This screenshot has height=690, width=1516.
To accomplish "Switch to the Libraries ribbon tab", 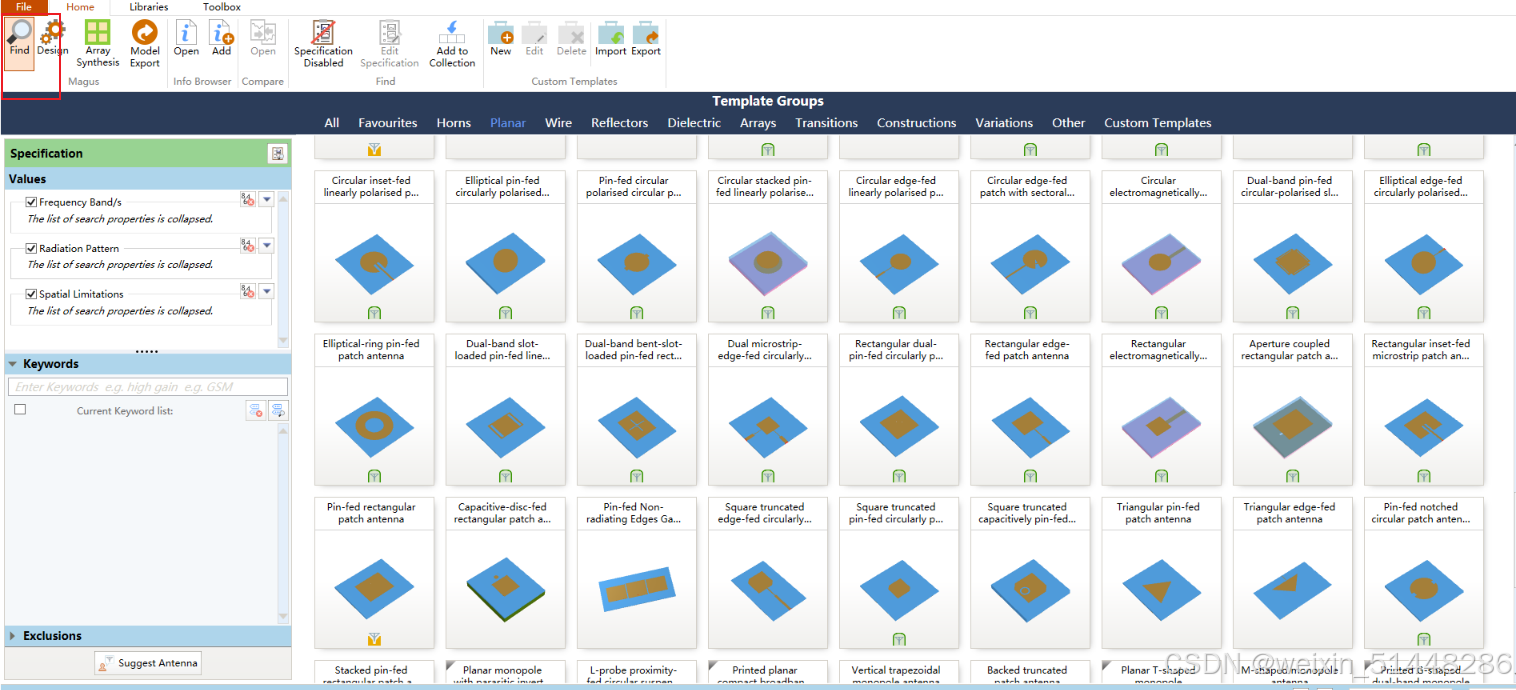I will coord(148,7).
